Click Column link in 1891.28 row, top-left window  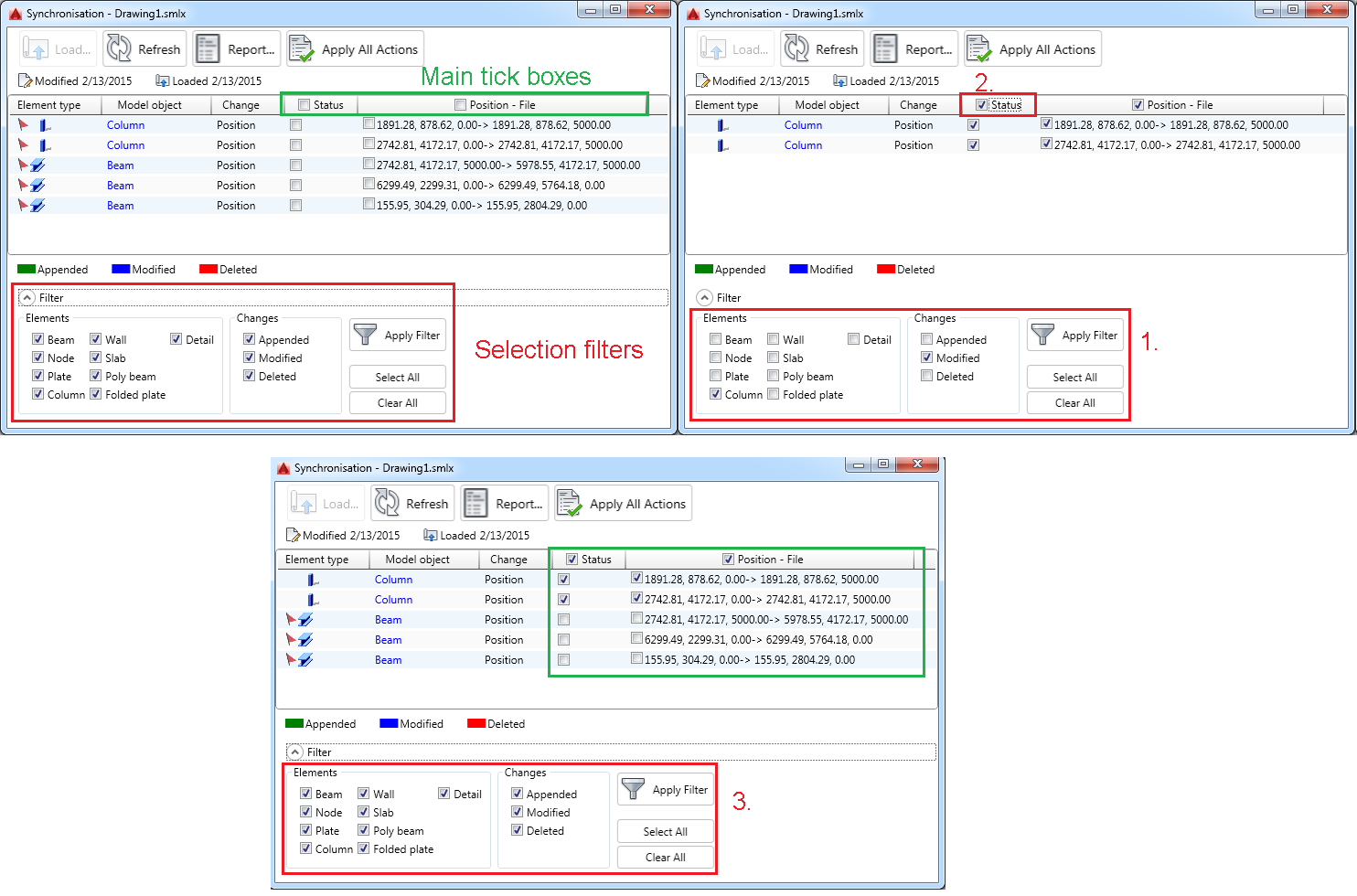coord(125,125)
